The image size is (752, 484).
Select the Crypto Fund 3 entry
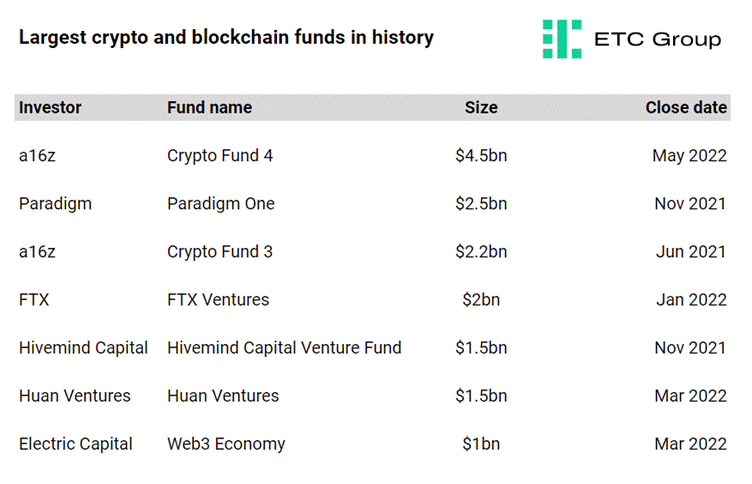click(220, 252)
